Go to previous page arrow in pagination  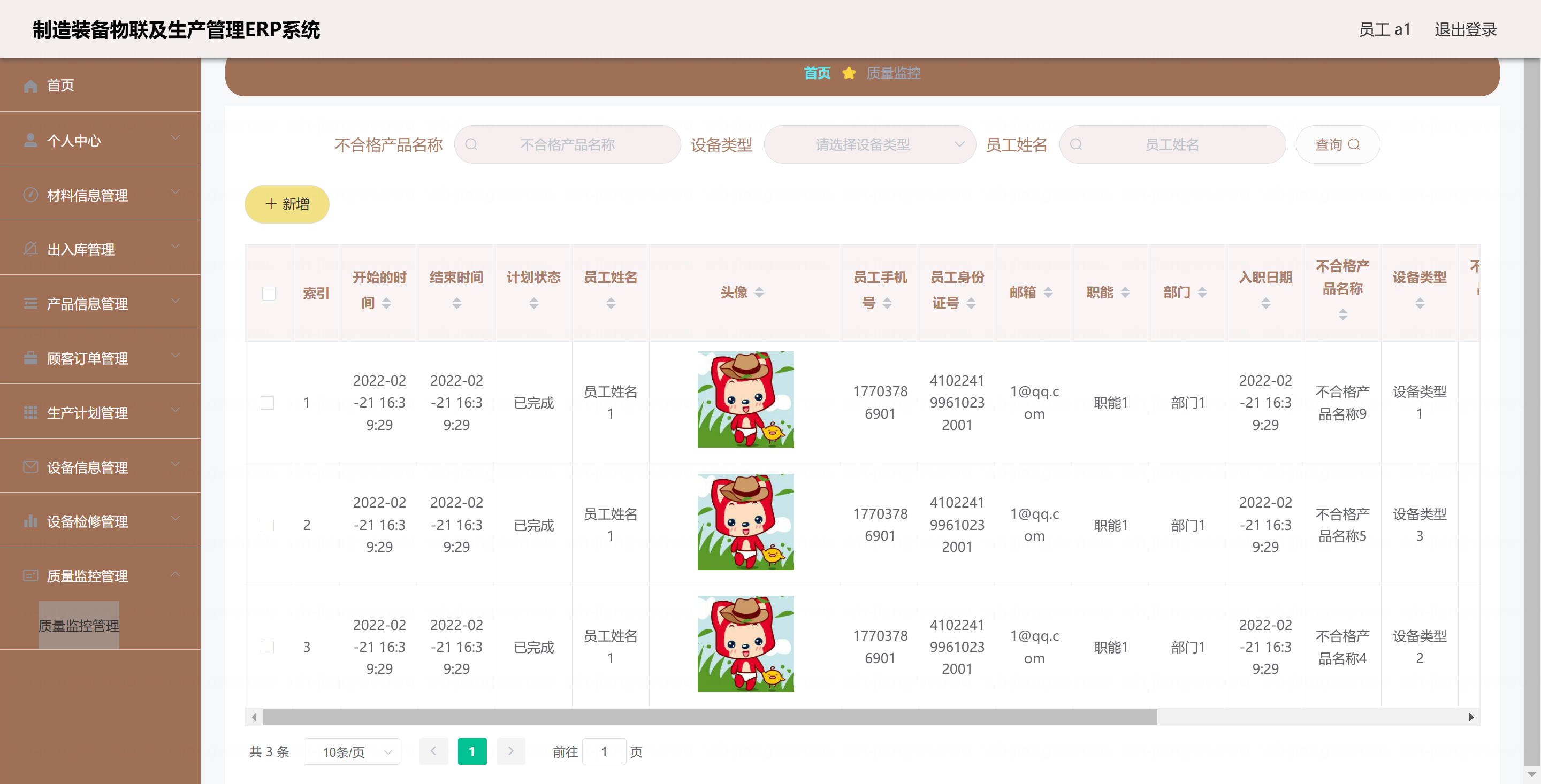(x=434, y=751)
